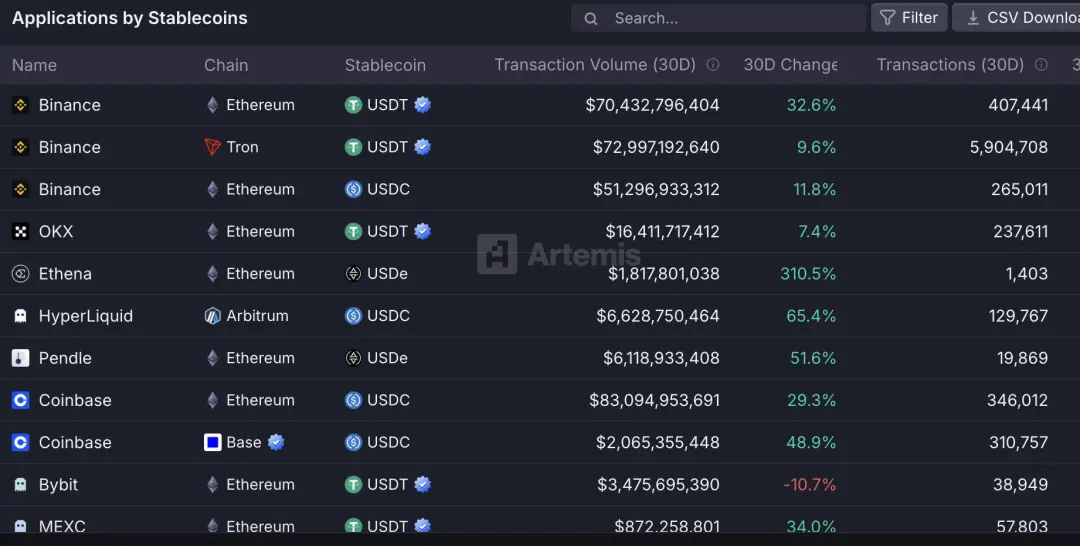Click the info icon beside Transaction Volume (30D)
Screen dimensions: 1080x546
(713, 65)
